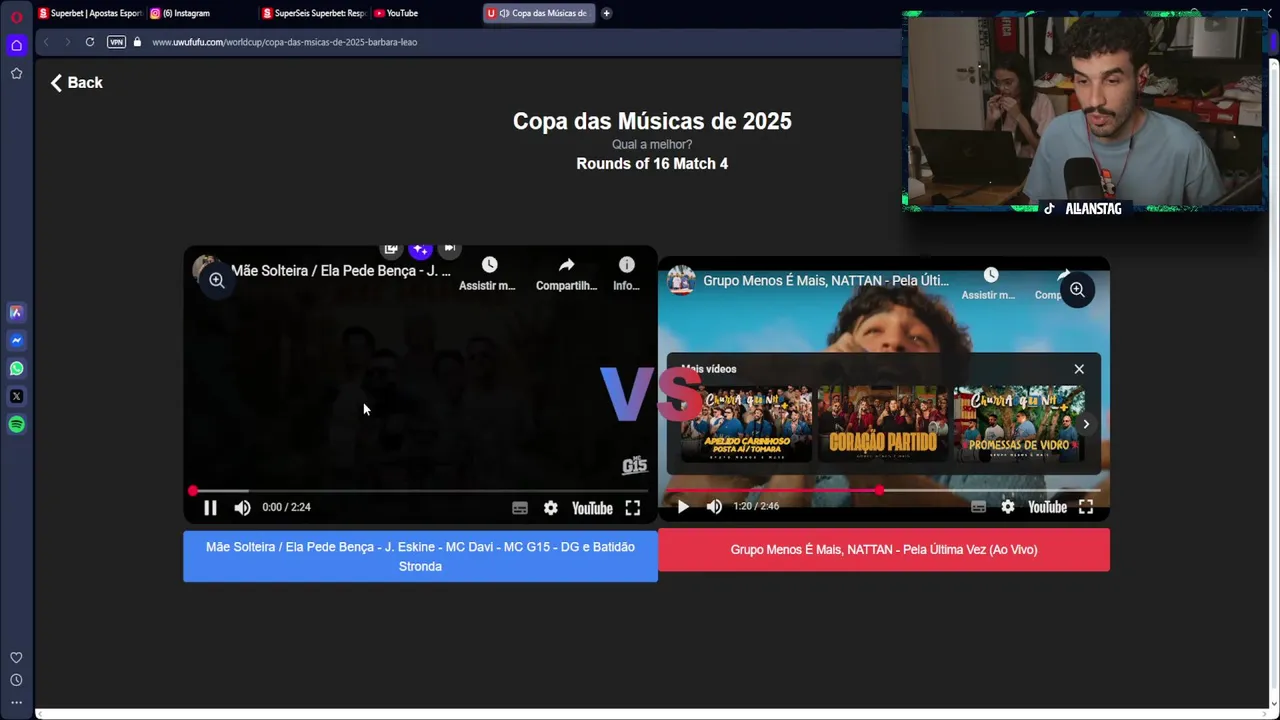Toggle subtitles on the right video
Image resolution: width=1280 pixels, height=720 pixels.
click(x=978, y=507)
